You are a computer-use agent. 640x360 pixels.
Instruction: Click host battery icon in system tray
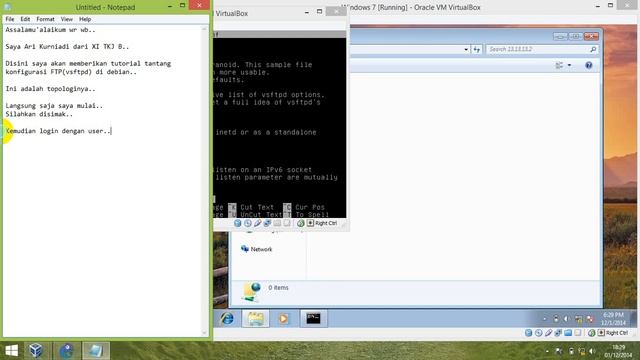(571, 351)
